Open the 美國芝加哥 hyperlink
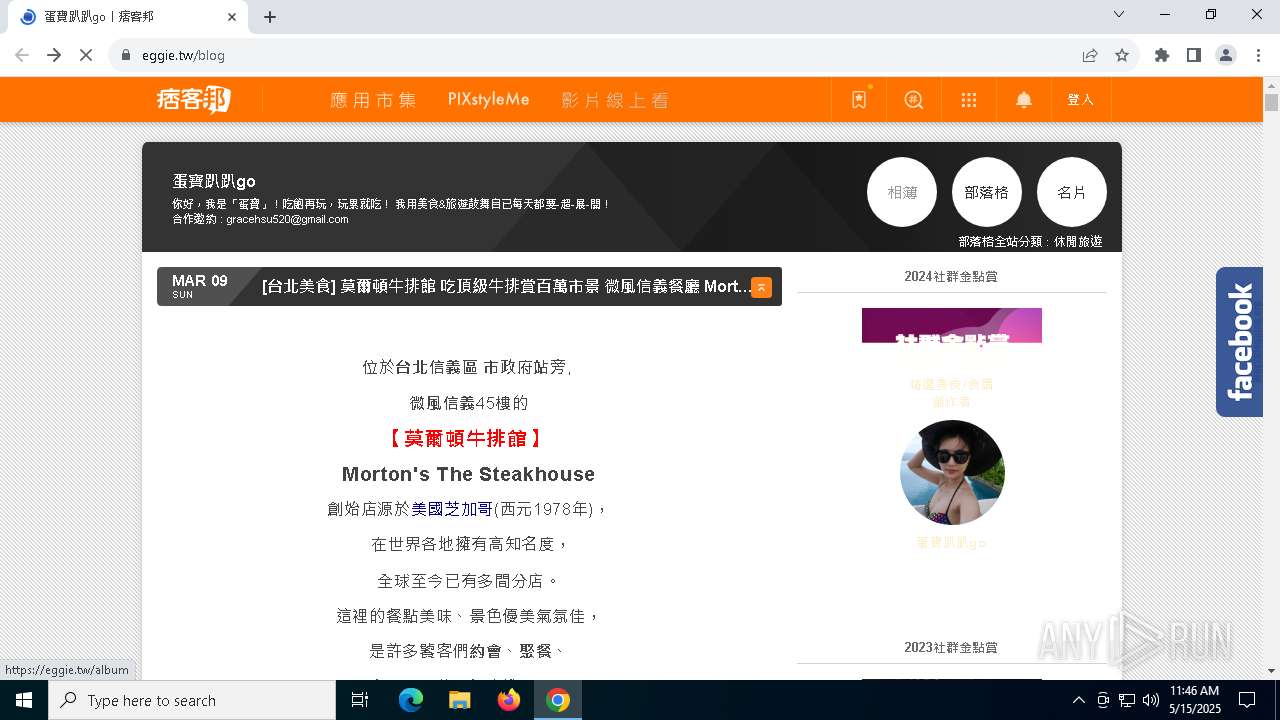This screenshot has width=1280, height=720. (x=452, y=509)
